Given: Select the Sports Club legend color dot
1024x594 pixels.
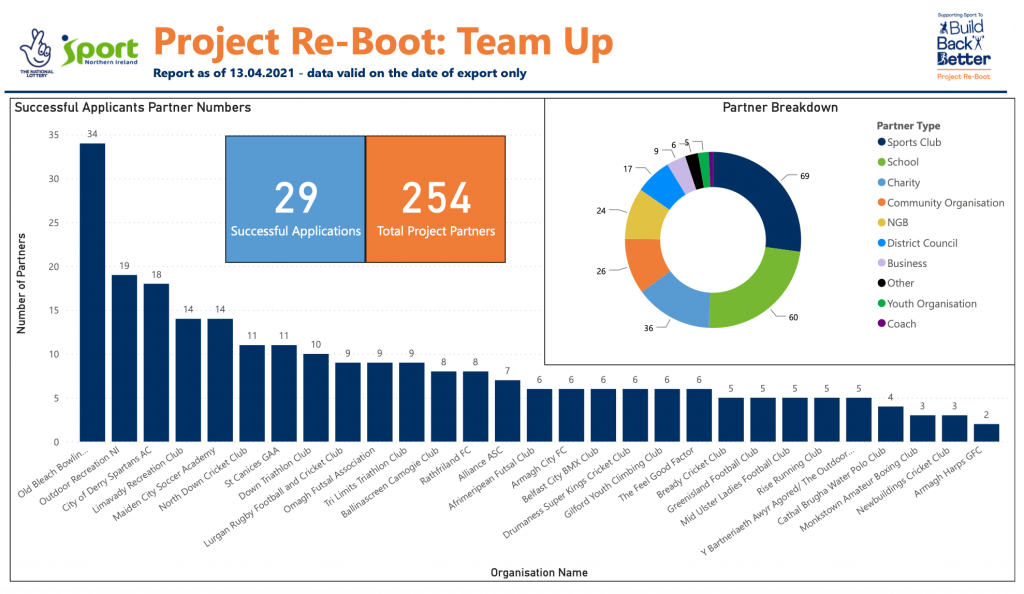Looking at the screenshot, I should 882,142.
